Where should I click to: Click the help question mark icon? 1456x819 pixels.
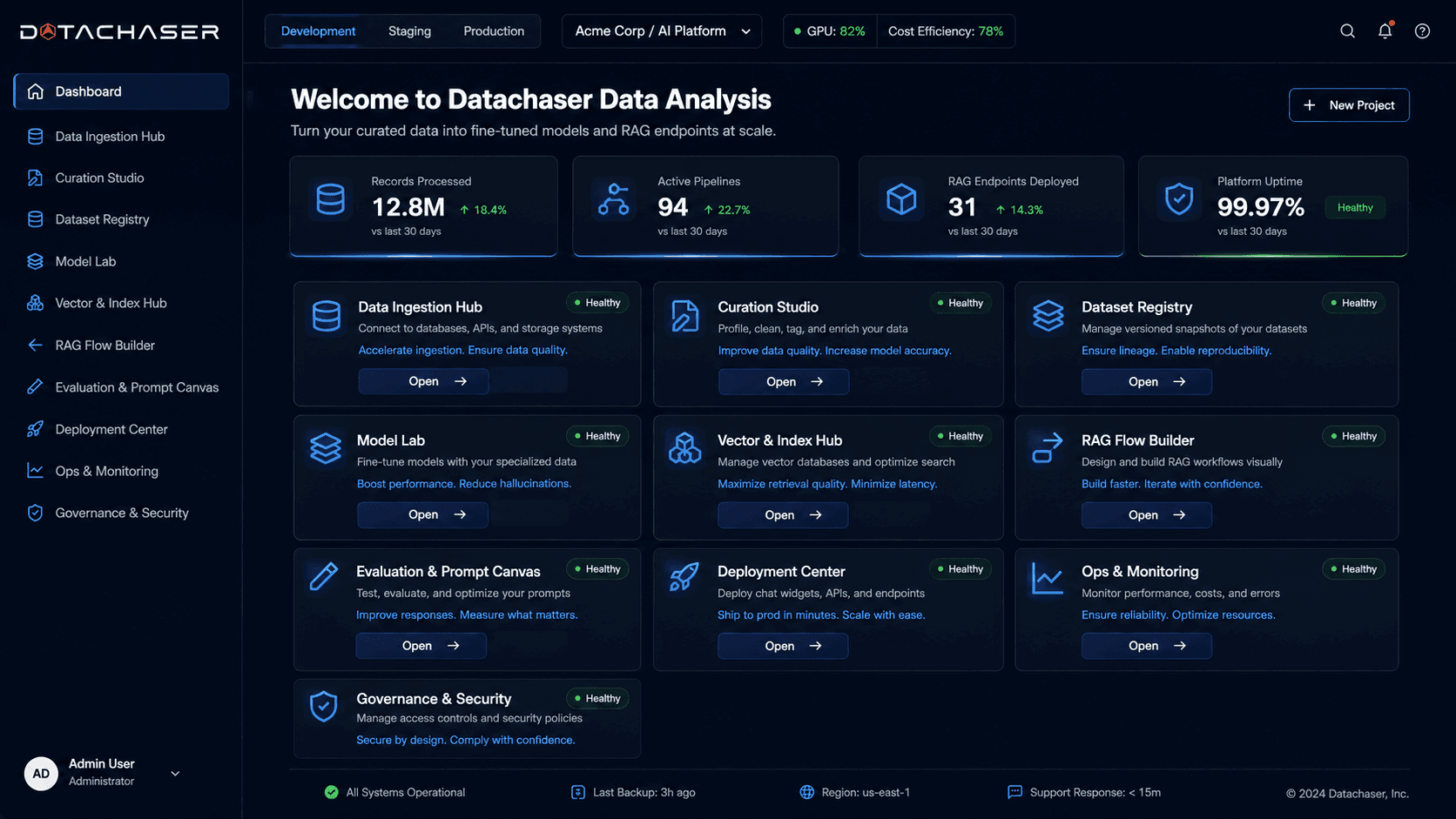point(1422,31)
